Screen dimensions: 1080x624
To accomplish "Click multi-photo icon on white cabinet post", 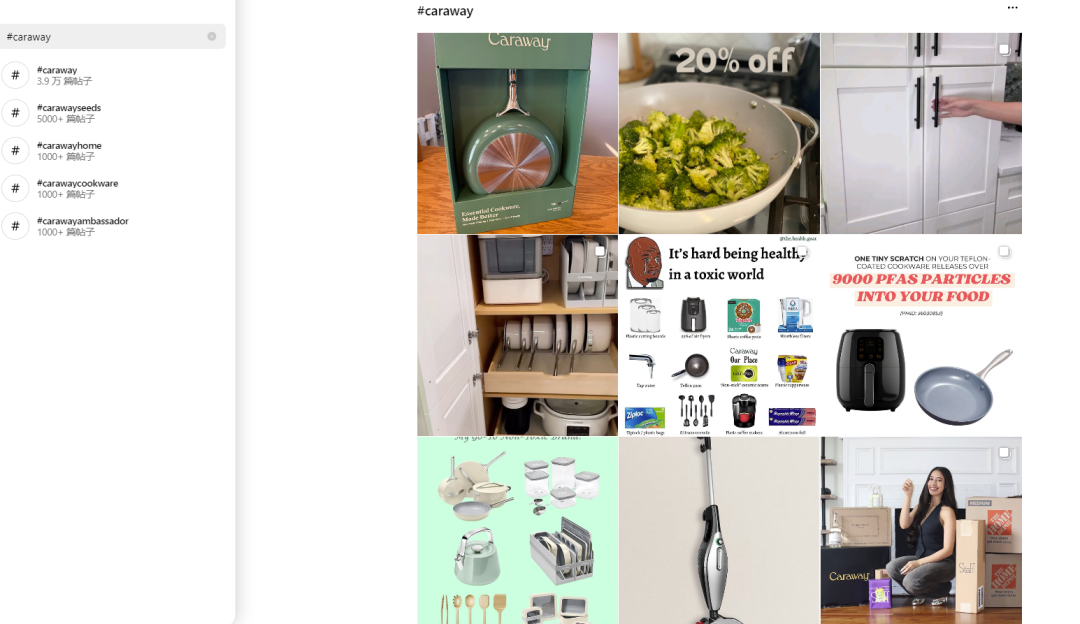I will 1004,50.
